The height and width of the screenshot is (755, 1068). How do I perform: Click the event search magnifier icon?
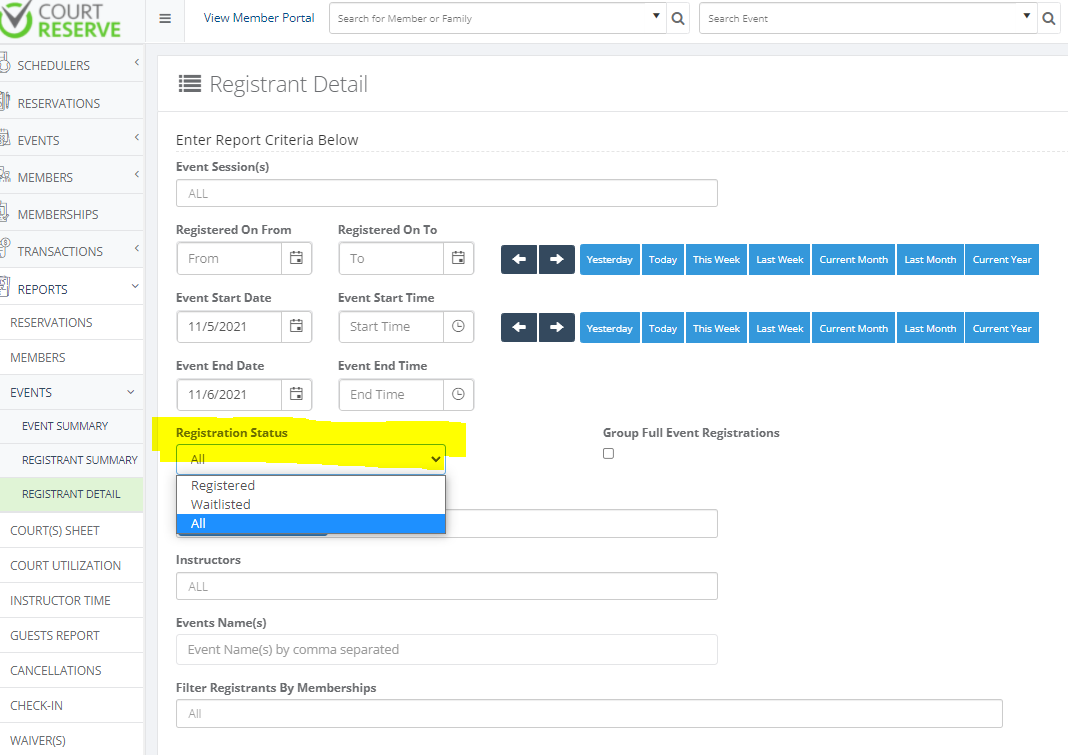point(1049,18)
